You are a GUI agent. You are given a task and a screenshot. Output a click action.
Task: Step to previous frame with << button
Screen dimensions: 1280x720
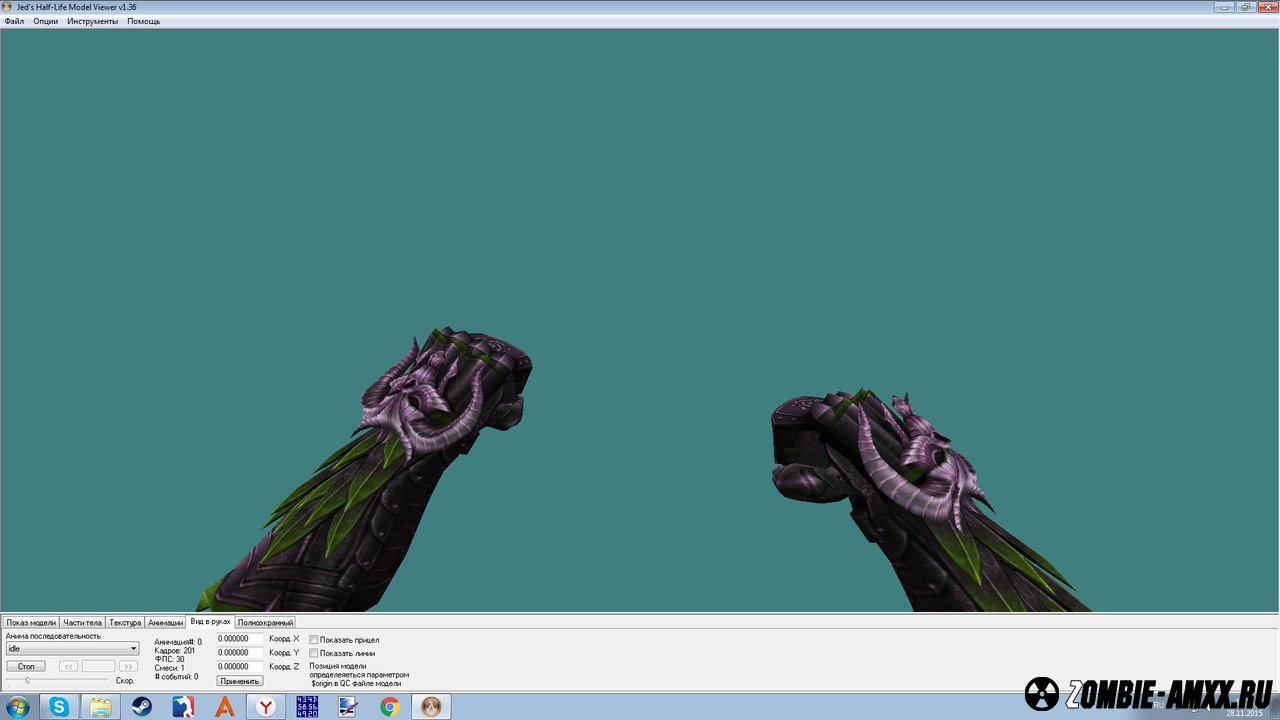tap(68, 666)
